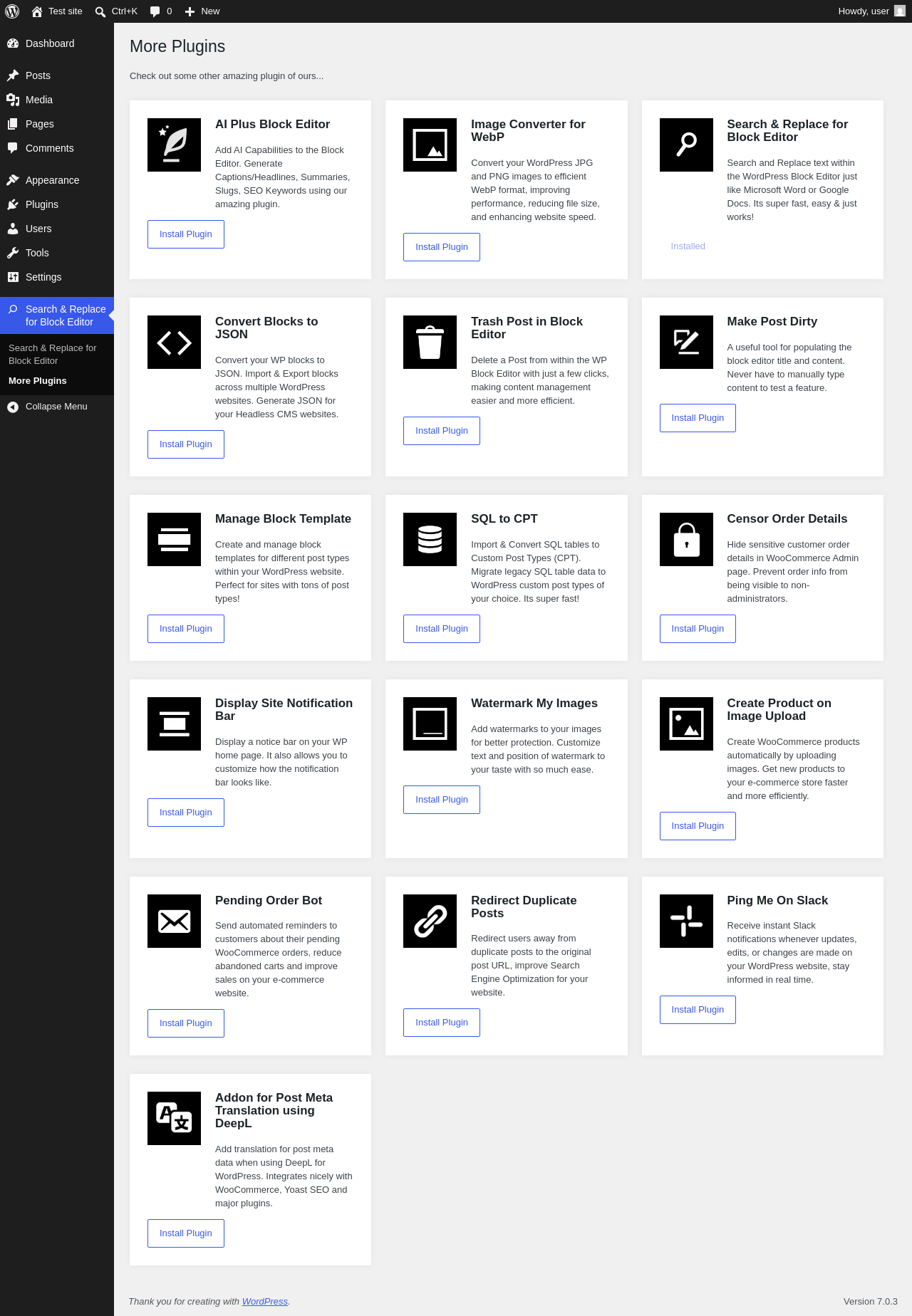Install the Pending Order Bot plugin
The image size is (912, 1316).
186,1023
